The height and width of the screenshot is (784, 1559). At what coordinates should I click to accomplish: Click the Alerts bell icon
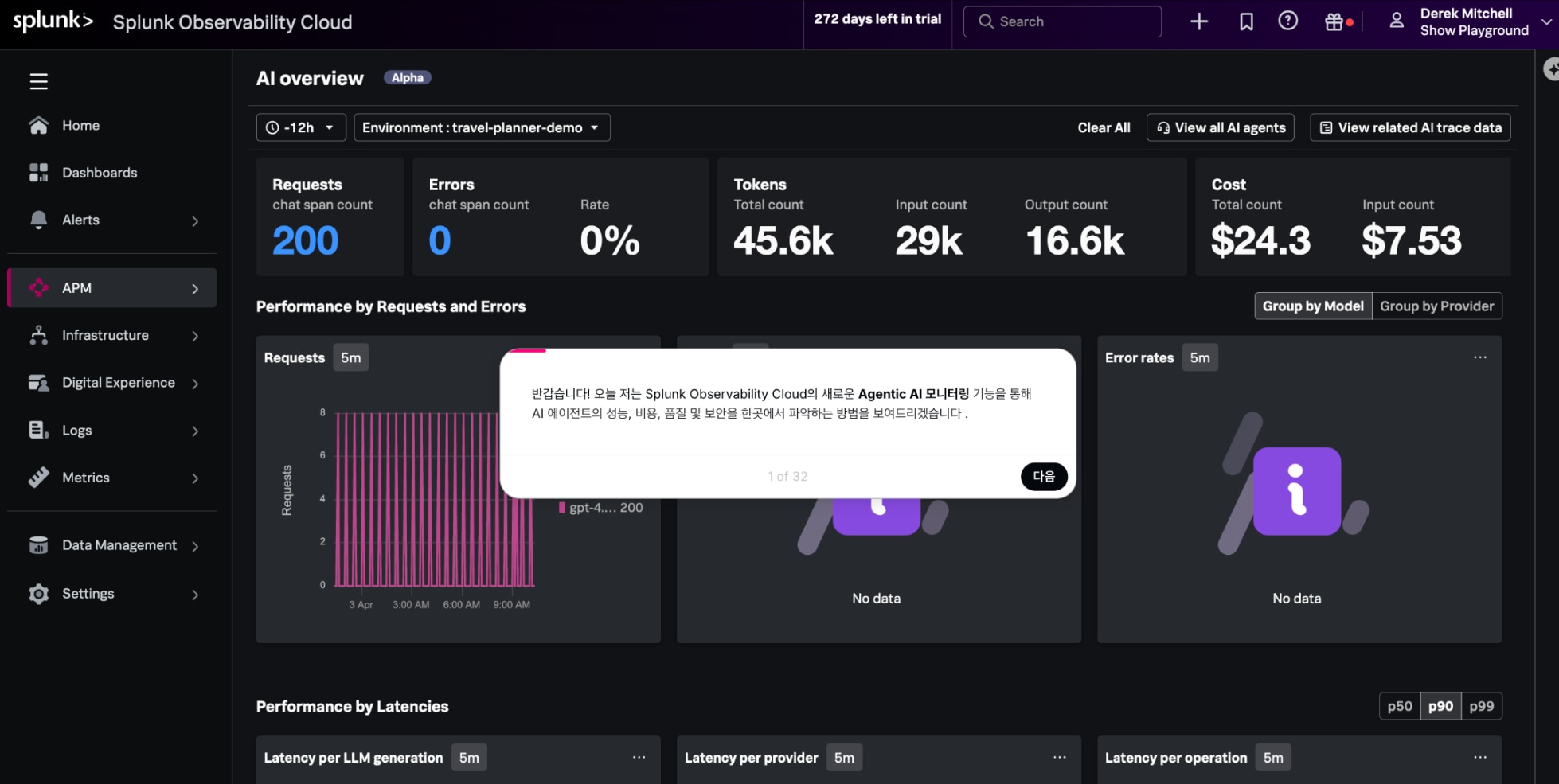click(x=38, y=220)
